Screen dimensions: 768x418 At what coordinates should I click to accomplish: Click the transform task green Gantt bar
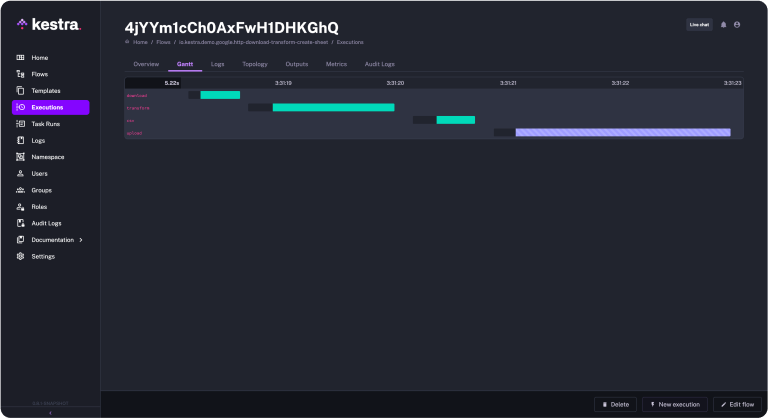(x=333, y=107)
